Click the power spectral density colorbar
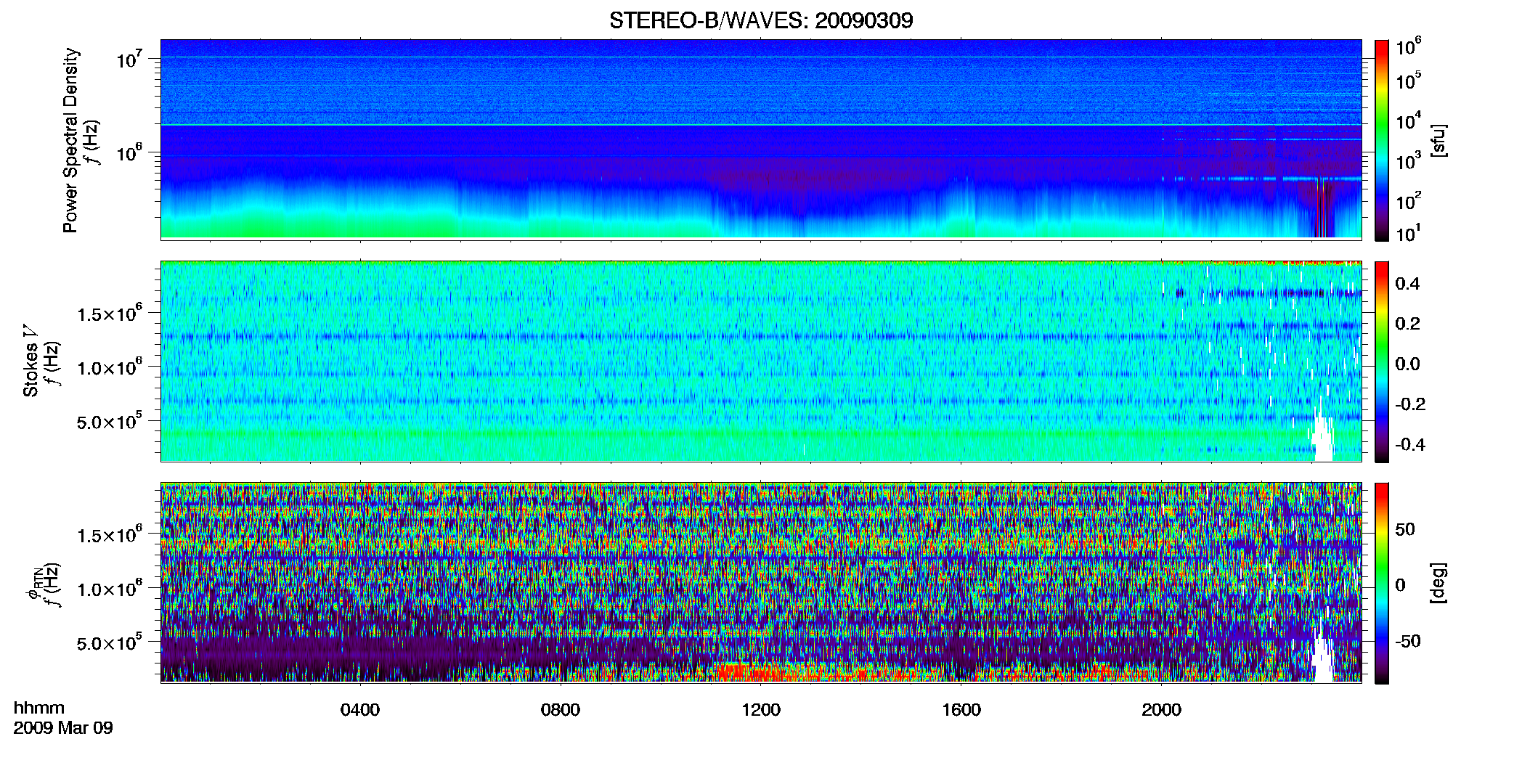Viewport: 1522px width, 784px height. pos(1382,140)
